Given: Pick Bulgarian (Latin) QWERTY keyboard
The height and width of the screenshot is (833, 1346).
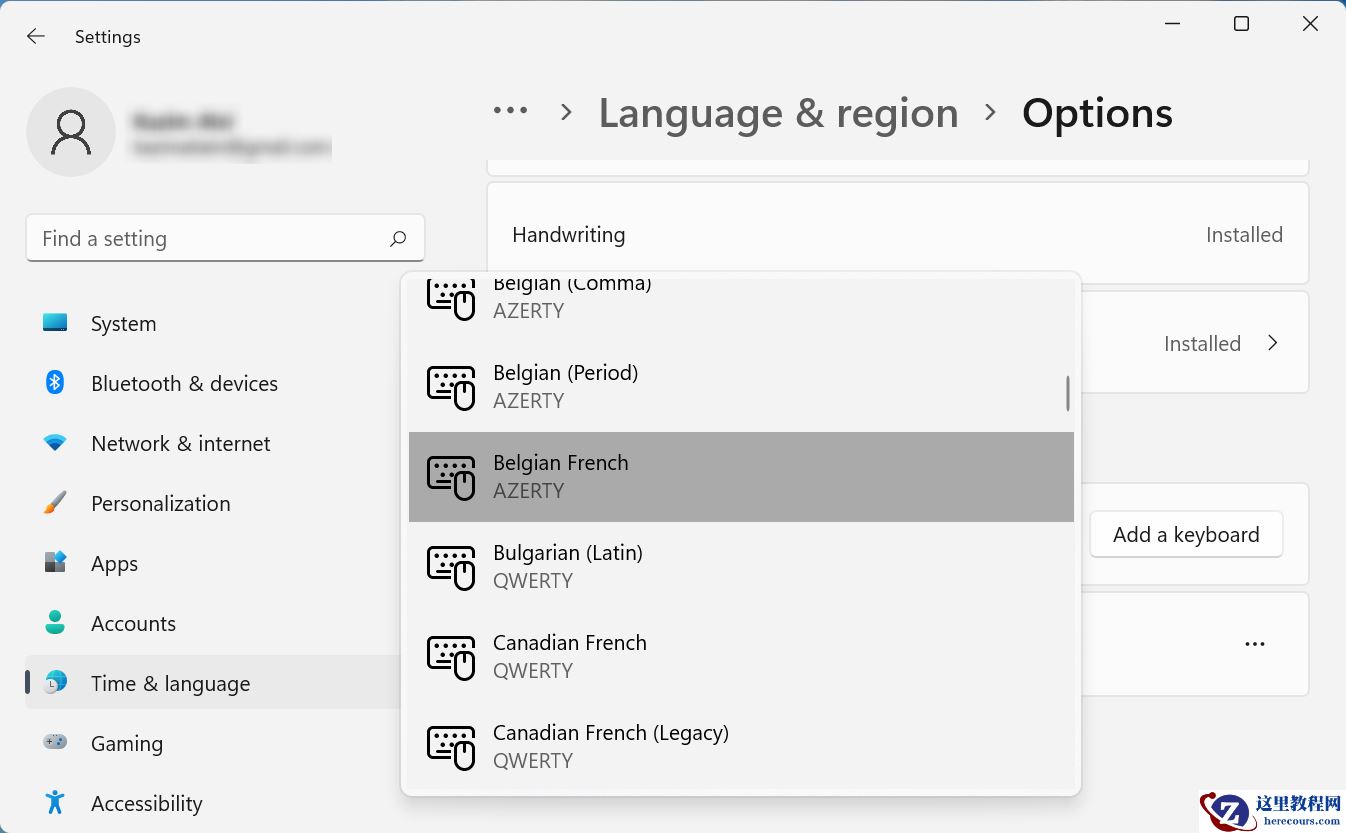Looking at the screenshot, I should point(740,567).
